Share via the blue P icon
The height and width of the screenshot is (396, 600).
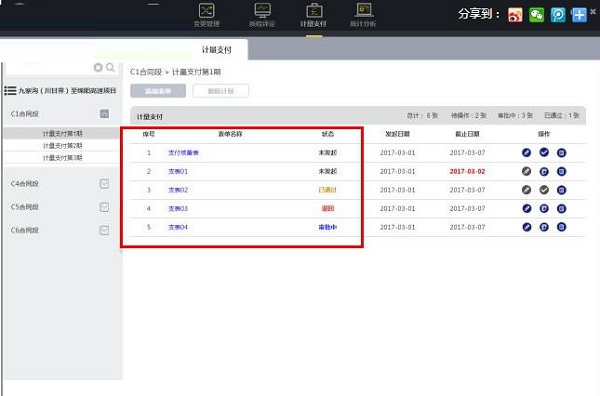click(558, 15)
